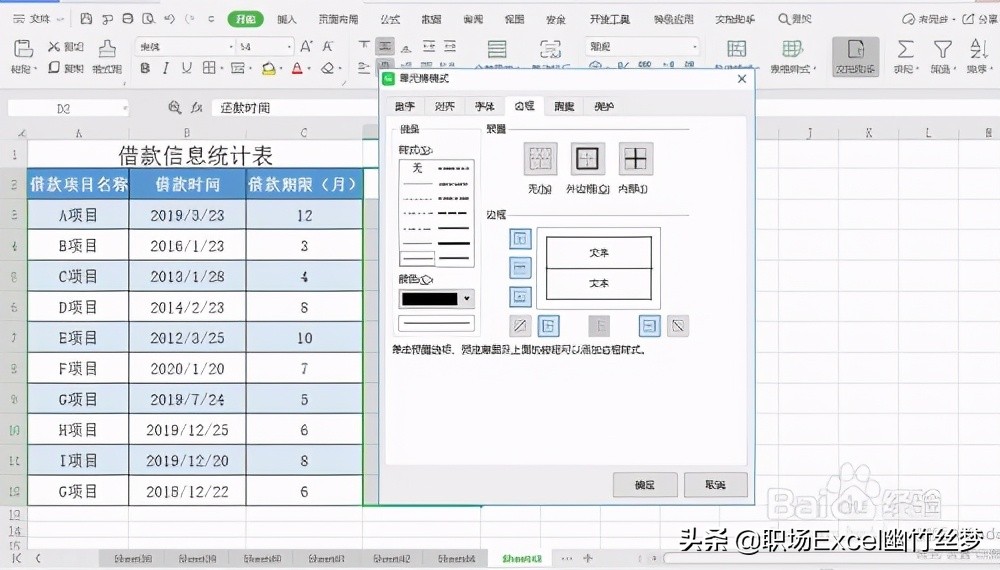Screen dimensions: 1000x570
Task: Switch to the Protection tab in dialog
Action: pos(603,106)
